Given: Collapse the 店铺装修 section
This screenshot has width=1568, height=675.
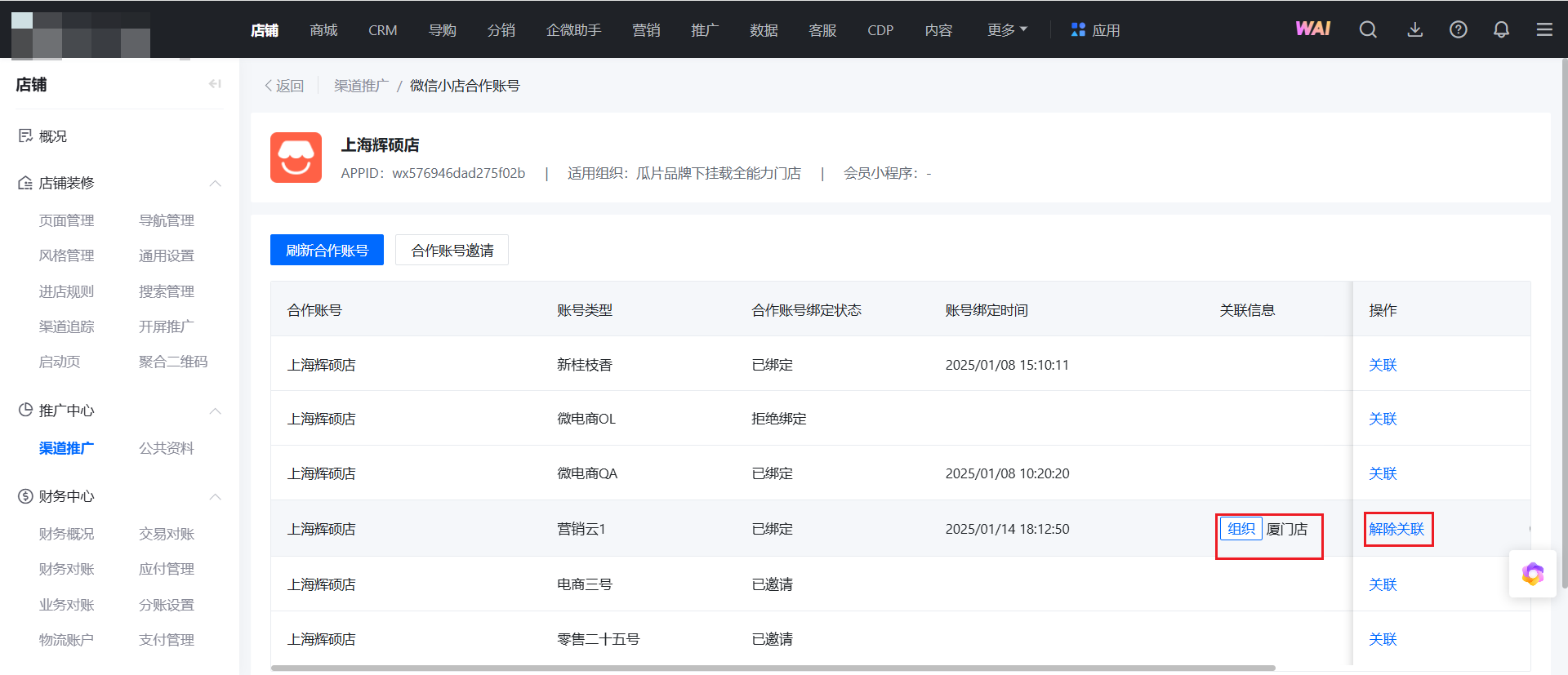Looking at the screenshot, I should (215, 183).
